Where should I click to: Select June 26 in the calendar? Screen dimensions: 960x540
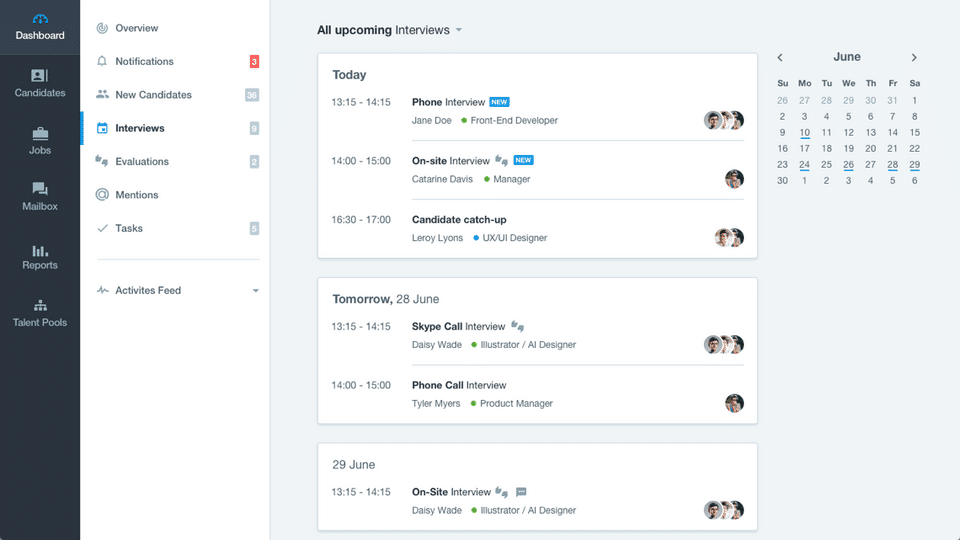(x=848, y=165)
